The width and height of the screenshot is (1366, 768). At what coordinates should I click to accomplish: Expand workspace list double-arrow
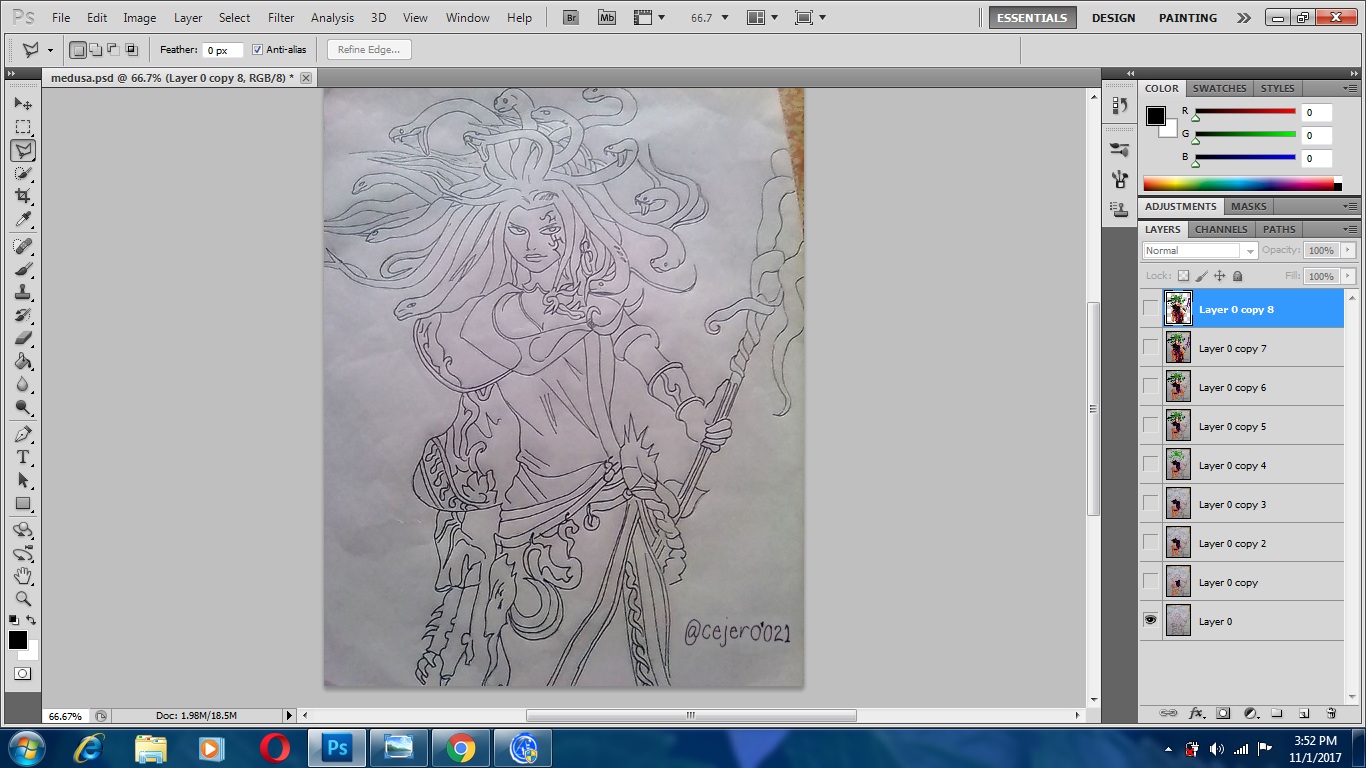click(x=1243, y=18)
